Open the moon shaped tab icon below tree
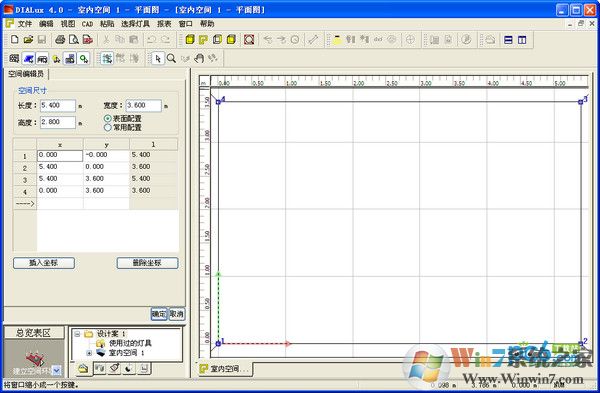600x393 pixels. pos(129,368)
